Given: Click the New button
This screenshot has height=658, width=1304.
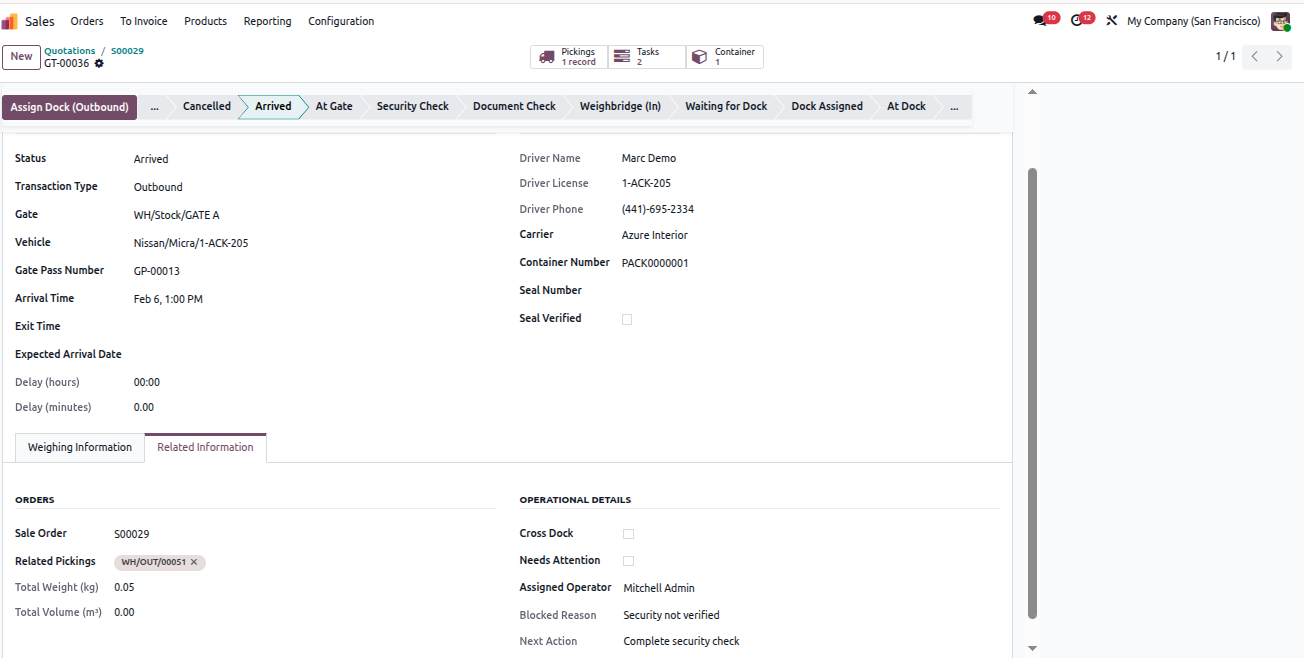Looking at the screenshot, I should pyautogui.click(x=22, y=57).
